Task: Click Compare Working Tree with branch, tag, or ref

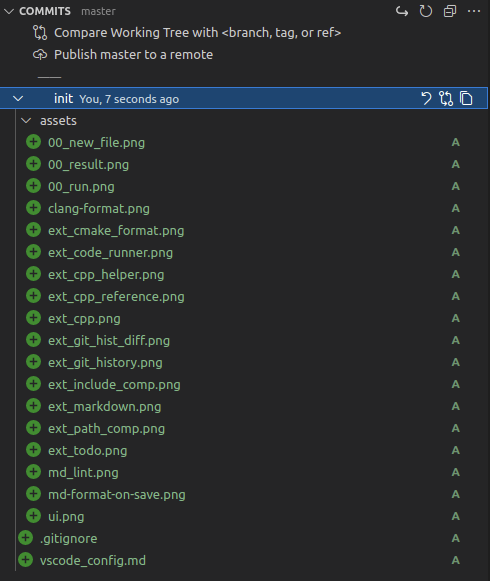Action: pyautogui.click(x=197, y=33)
